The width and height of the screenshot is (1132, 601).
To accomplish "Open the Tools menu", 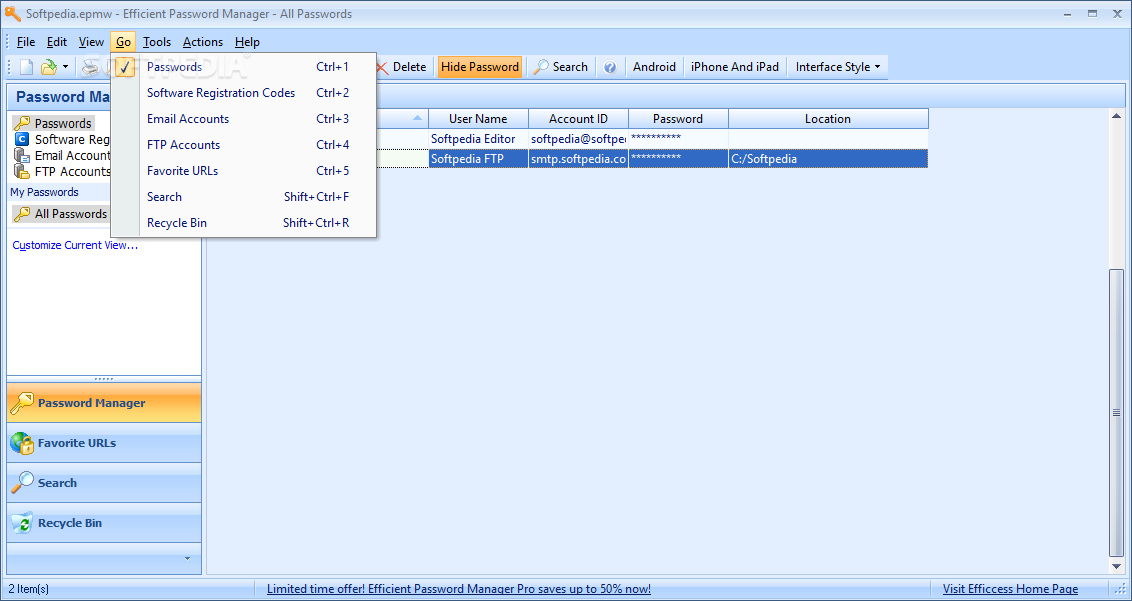I will [x=157, y=42].
